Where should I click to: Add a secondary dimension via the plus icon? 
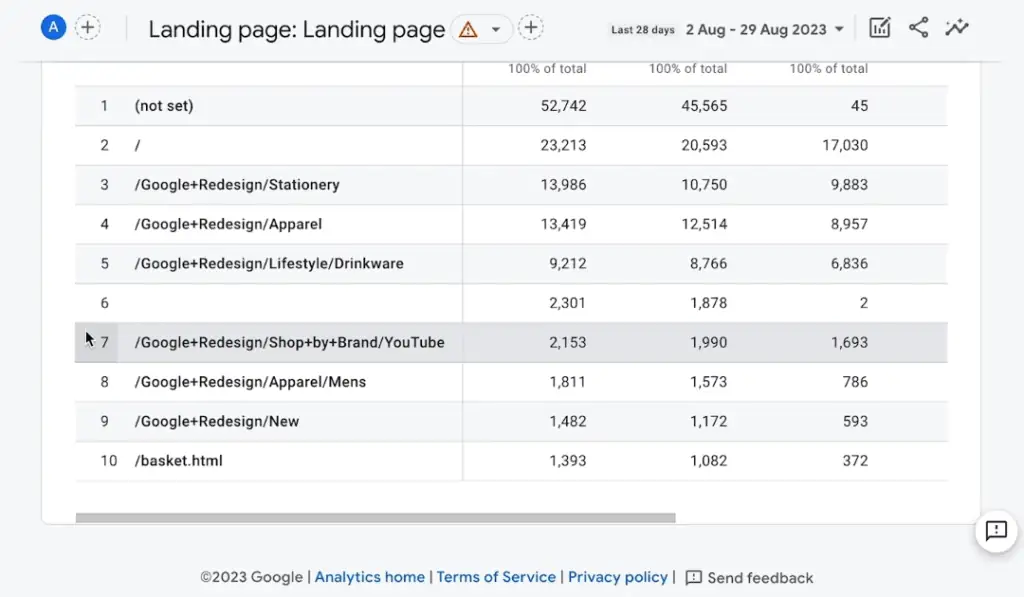click(531, 28)
